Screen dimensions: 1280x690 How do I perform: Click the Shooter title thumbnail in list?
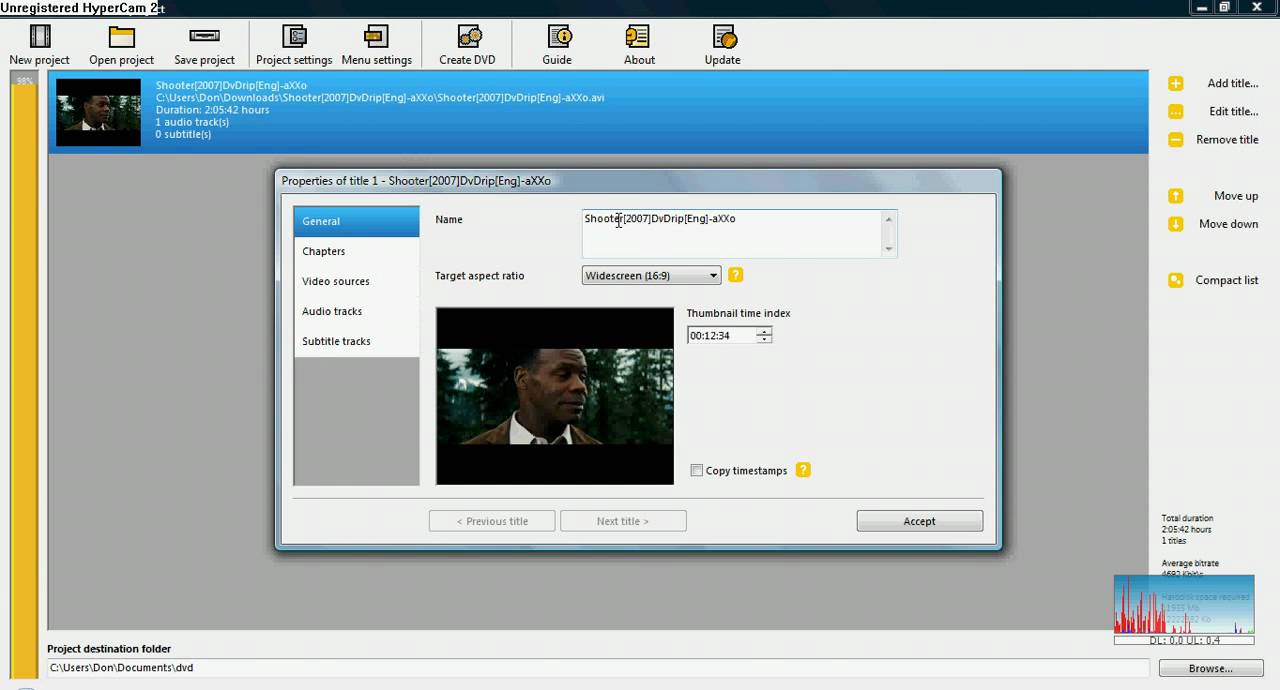coord(98,112)
